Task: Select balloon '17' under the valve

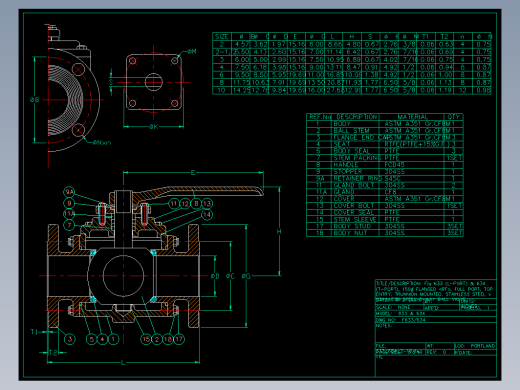Action: (x=179, y=339)
